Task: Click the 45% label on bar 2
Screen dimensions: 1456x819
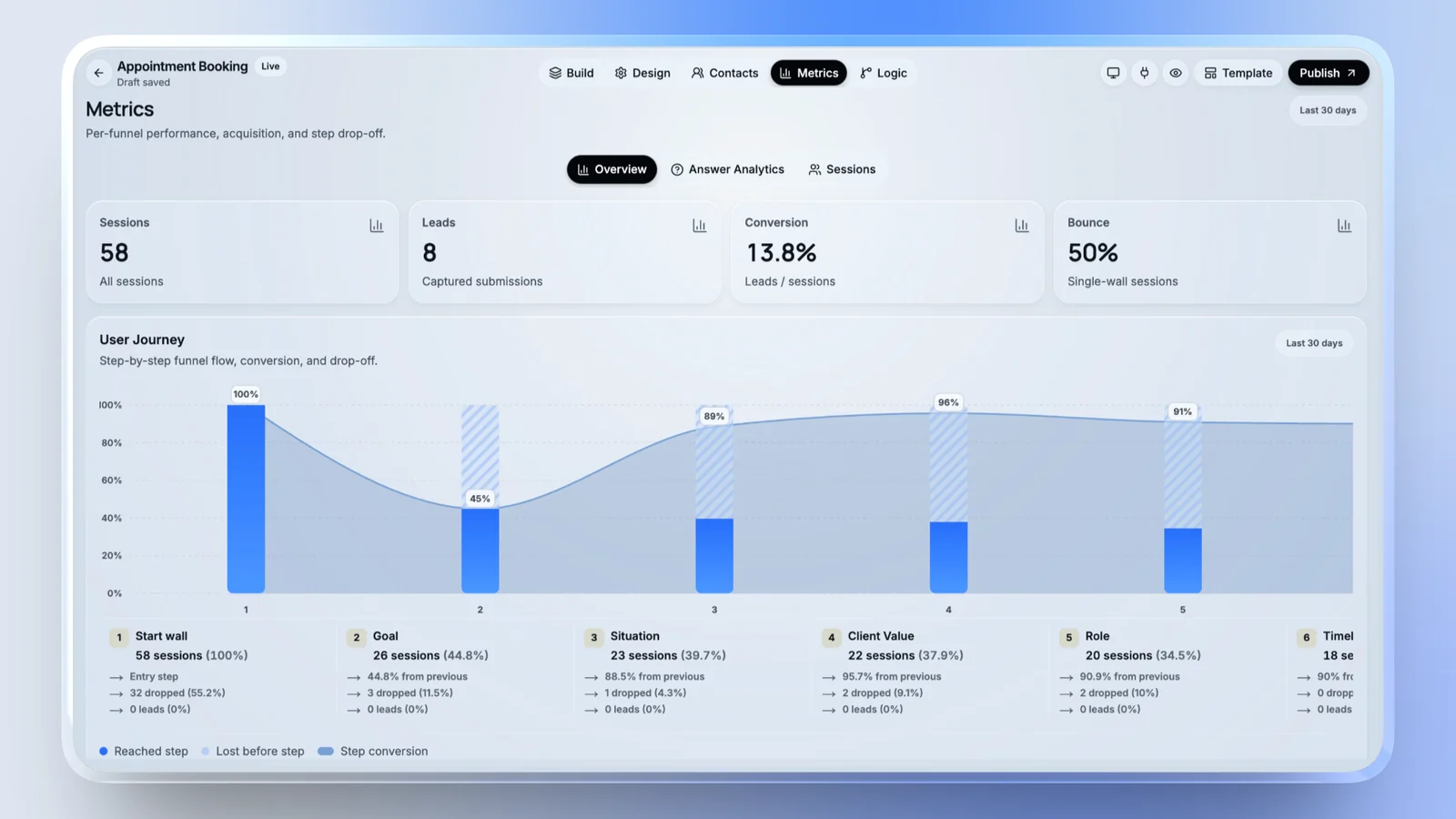Action: 480,499
